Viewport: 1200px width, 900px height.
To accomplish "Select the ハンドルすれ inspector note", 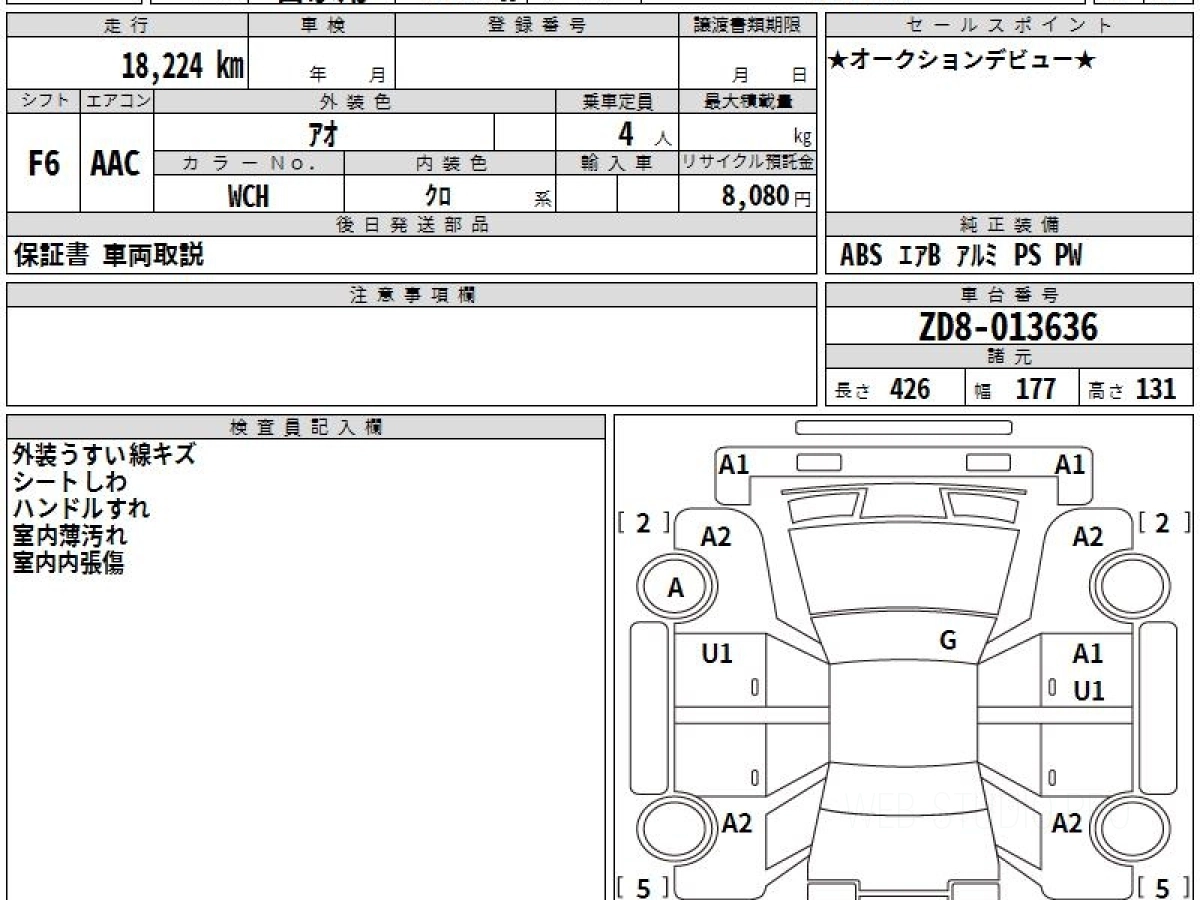I will pyautogui.click(x=81, y=509).
